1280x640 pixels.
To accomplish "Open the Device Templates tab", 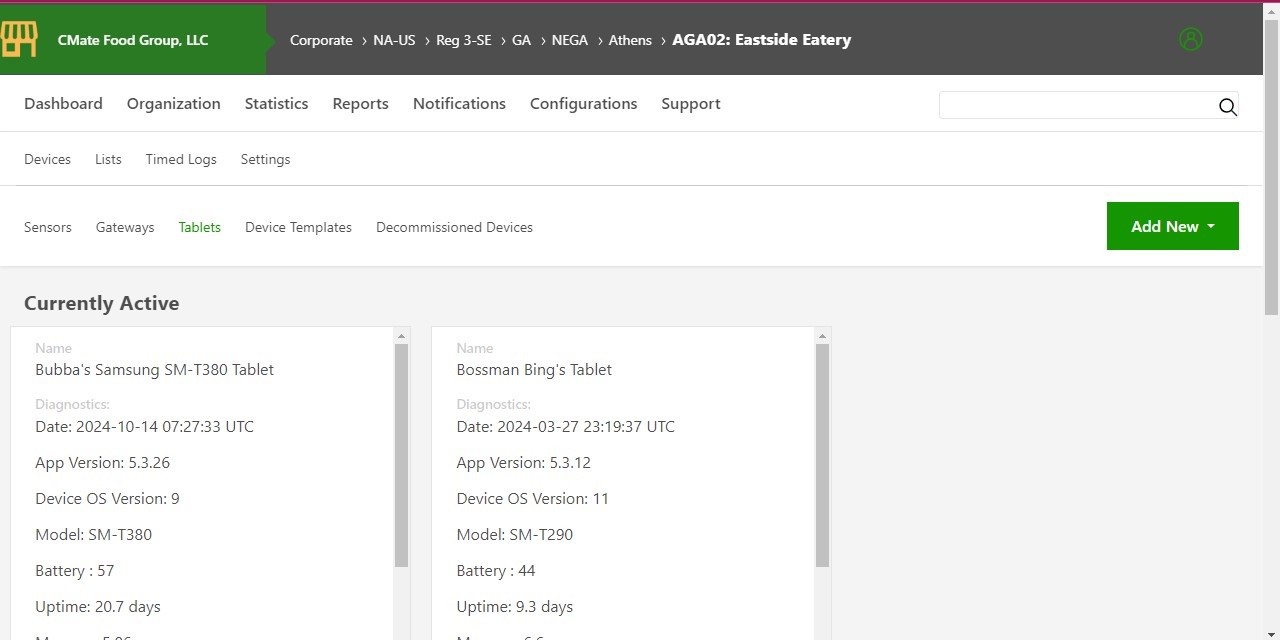I will [298, 228].
